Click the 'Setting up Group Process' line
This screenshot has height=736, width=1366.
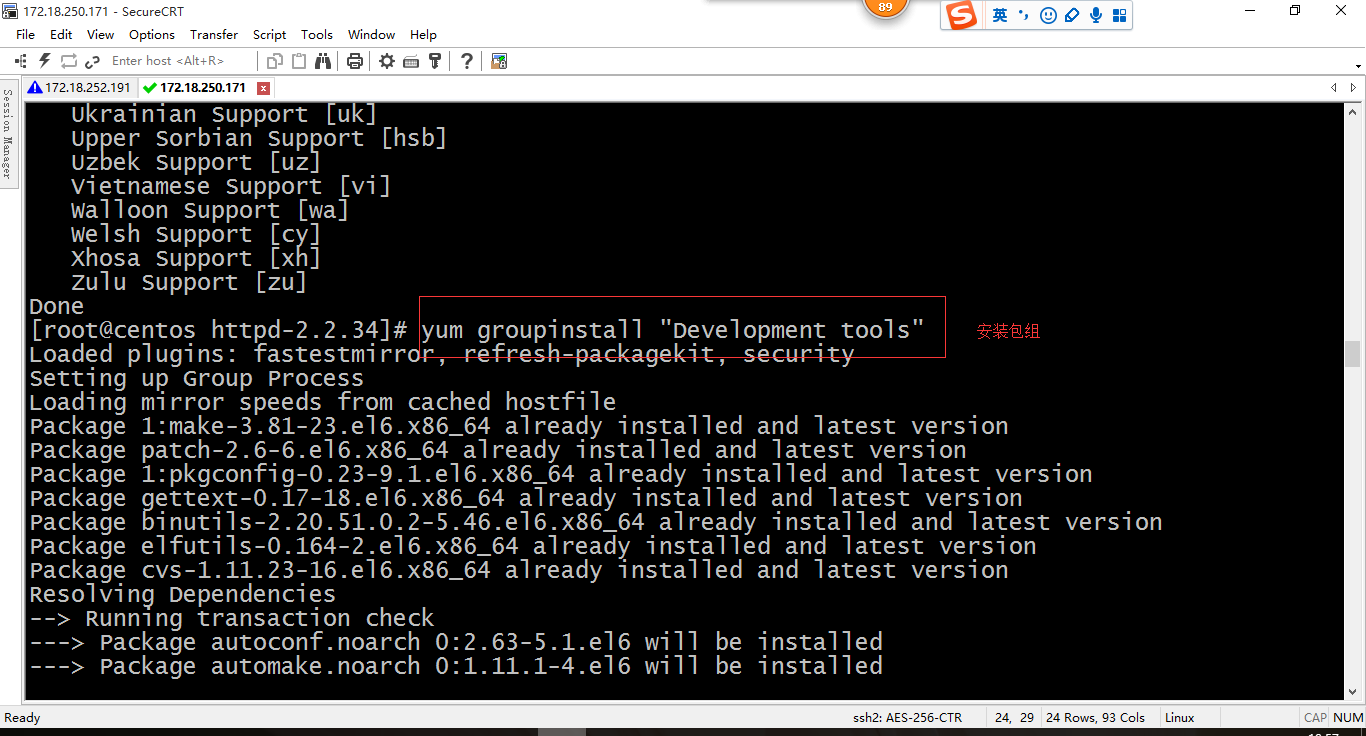click(197, 378)
